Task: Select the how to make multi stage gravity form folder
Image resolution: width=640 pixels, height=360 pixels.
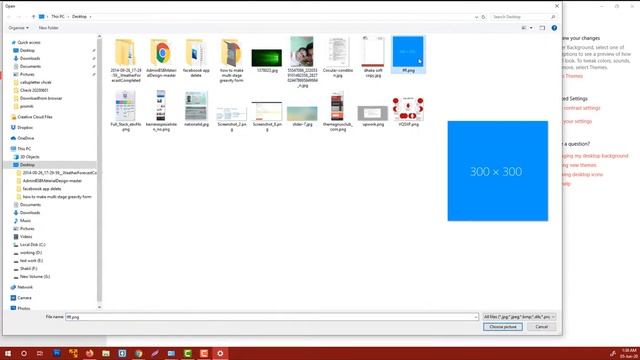Action: [231, 60]
